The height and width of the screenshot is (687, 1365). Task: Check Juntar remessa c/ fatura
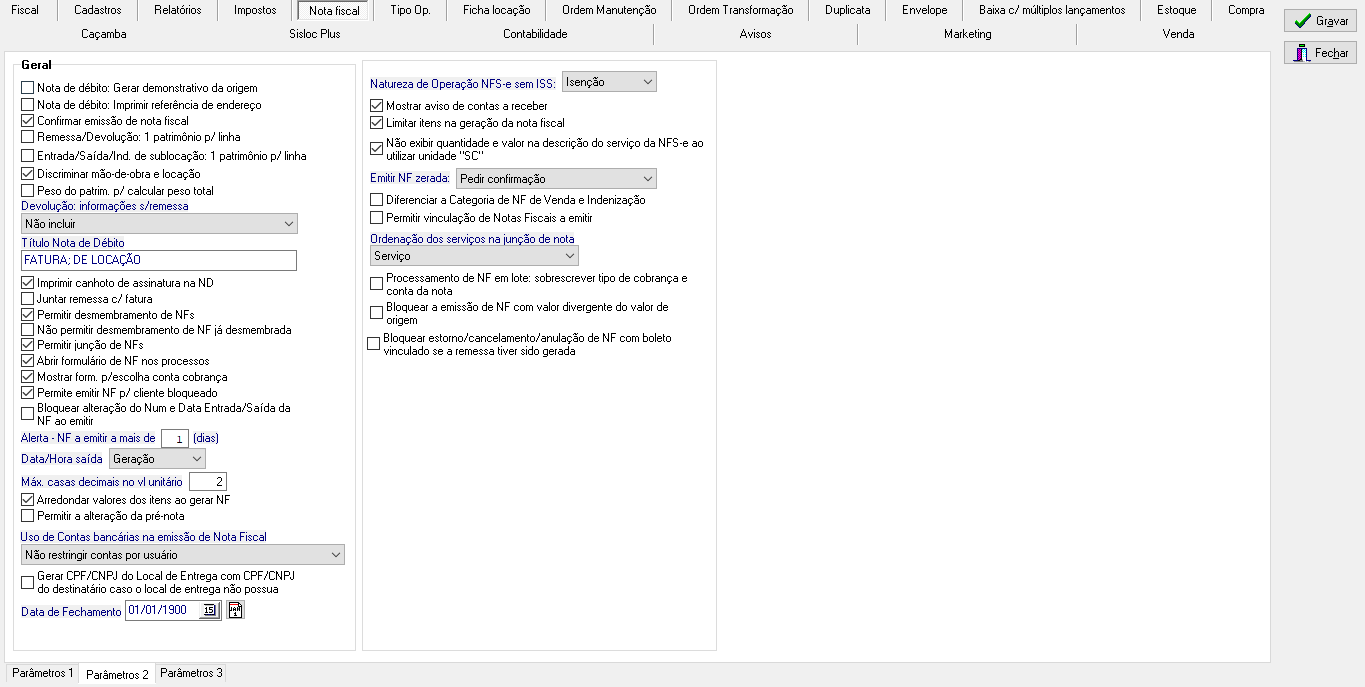click(x=28, y=299)
